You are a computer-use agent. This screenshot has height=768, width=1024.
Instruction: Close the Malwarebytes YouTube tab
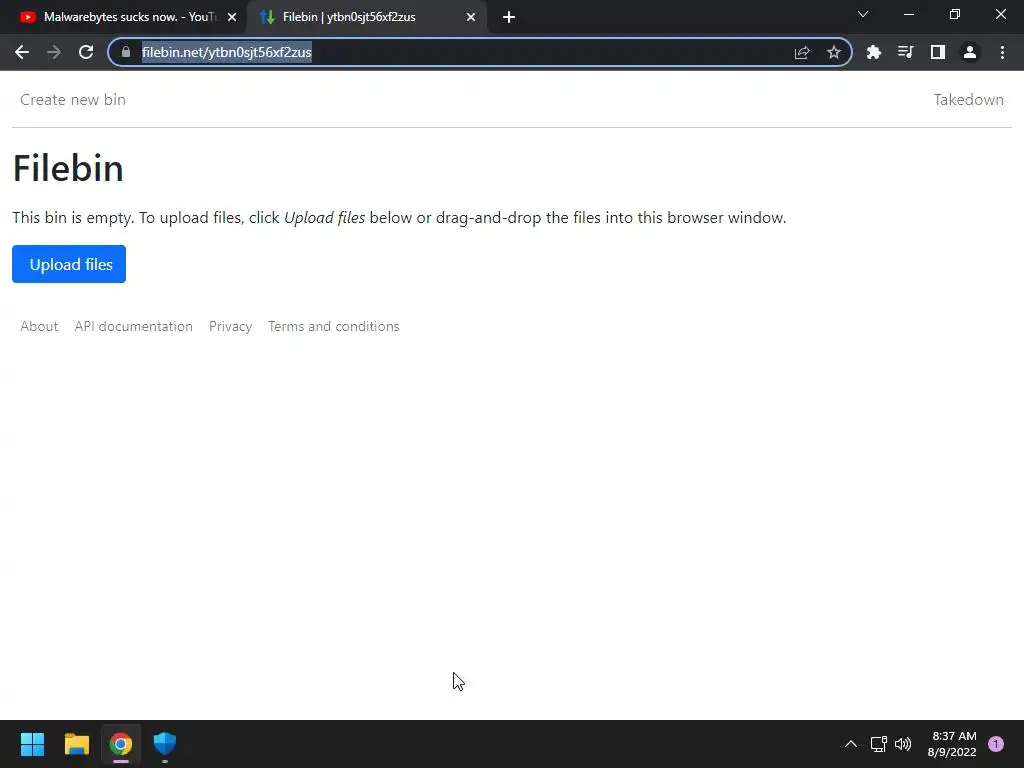[232, 17]
